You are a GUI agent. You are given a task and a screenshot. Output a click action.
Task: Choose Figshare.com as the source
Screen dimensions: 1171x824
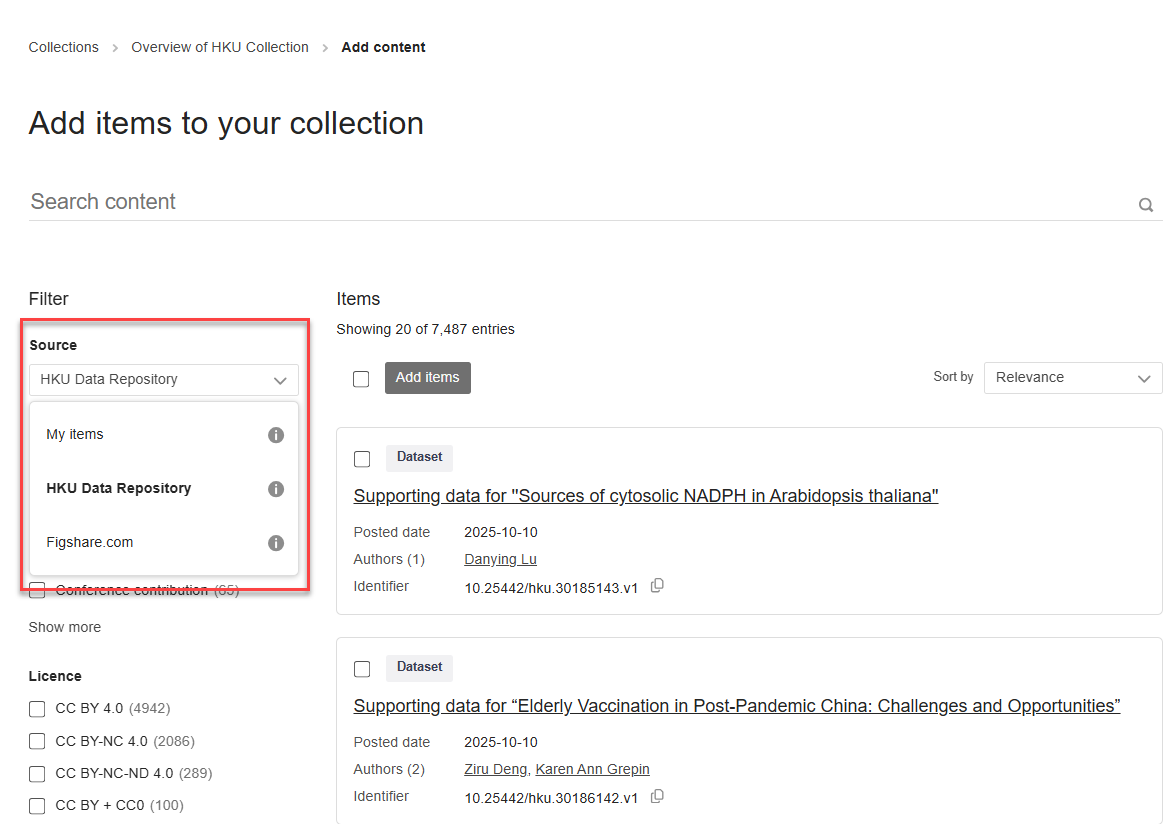coord(90,543)
